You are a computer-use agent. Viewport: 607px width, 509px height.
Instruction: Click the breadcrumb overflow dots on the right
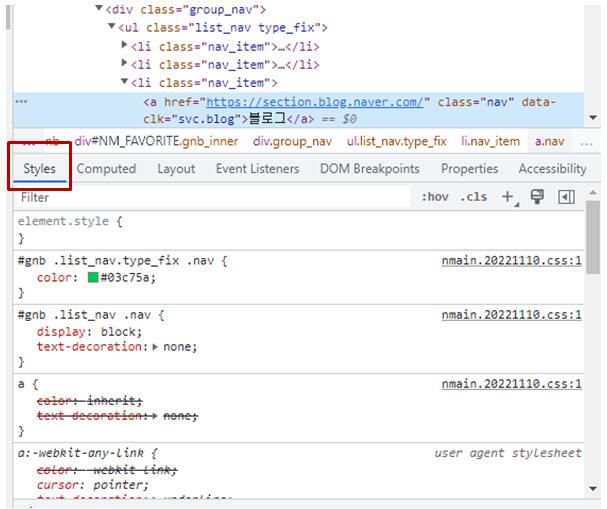586,144
